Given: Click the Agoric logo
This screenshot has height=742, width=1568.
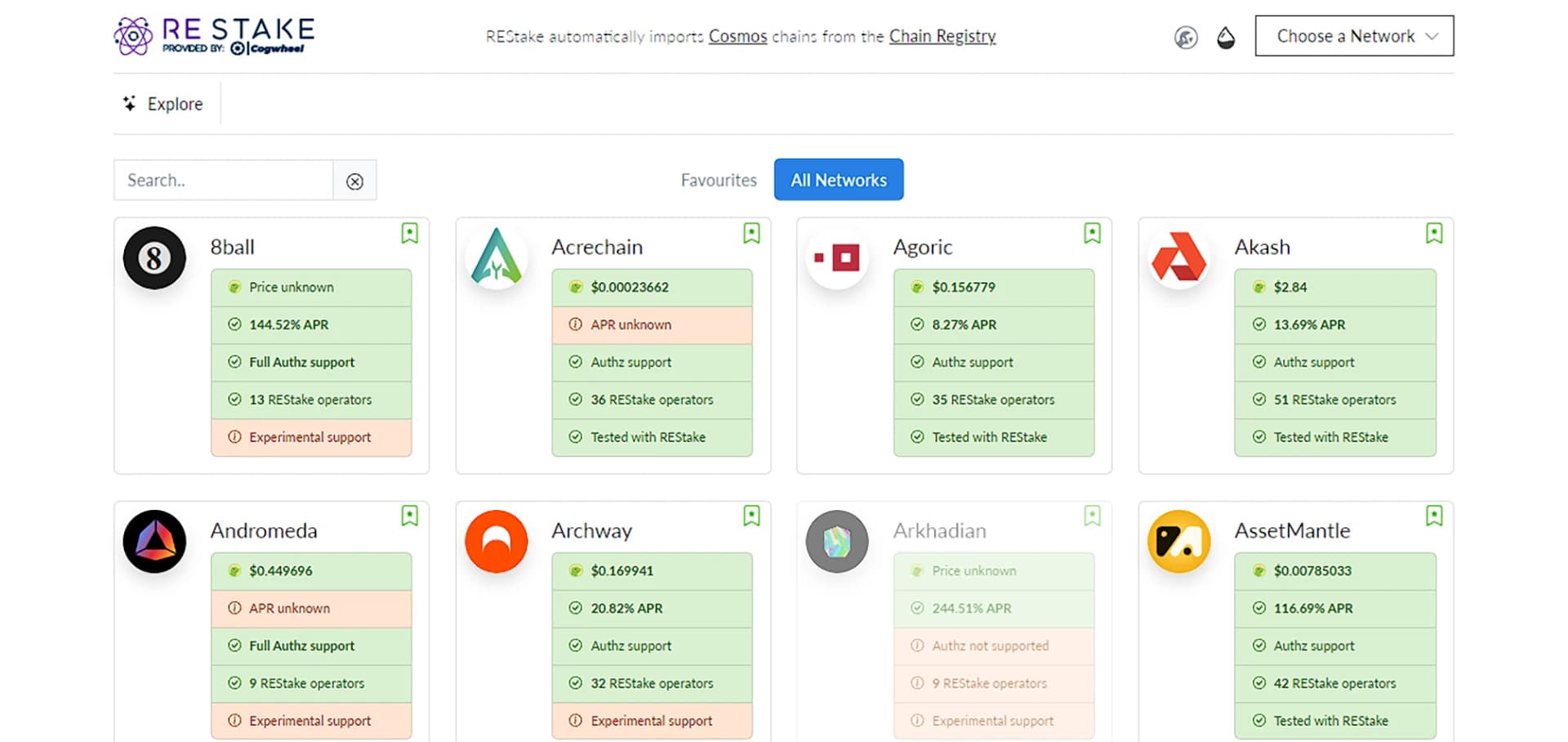Looking at the screenshot, I should pos(837,257).
